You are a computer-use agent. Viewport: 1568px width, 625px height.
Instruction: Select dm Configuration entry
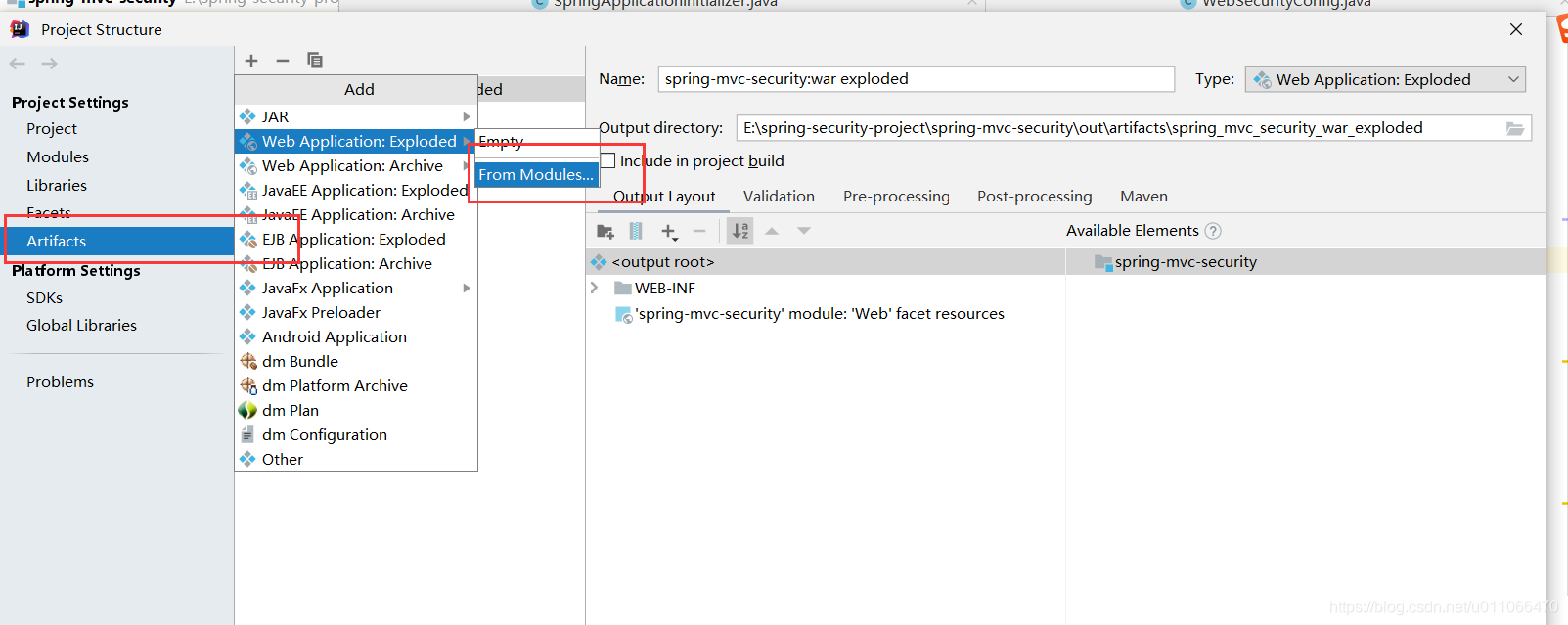pos(355,434)
